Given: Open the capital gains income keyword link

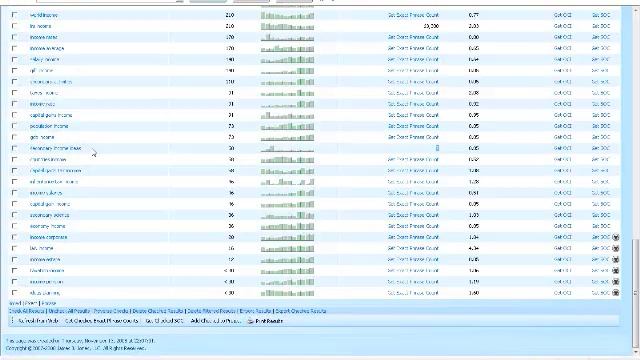Looking at the screenshot, I should point(51,115).
